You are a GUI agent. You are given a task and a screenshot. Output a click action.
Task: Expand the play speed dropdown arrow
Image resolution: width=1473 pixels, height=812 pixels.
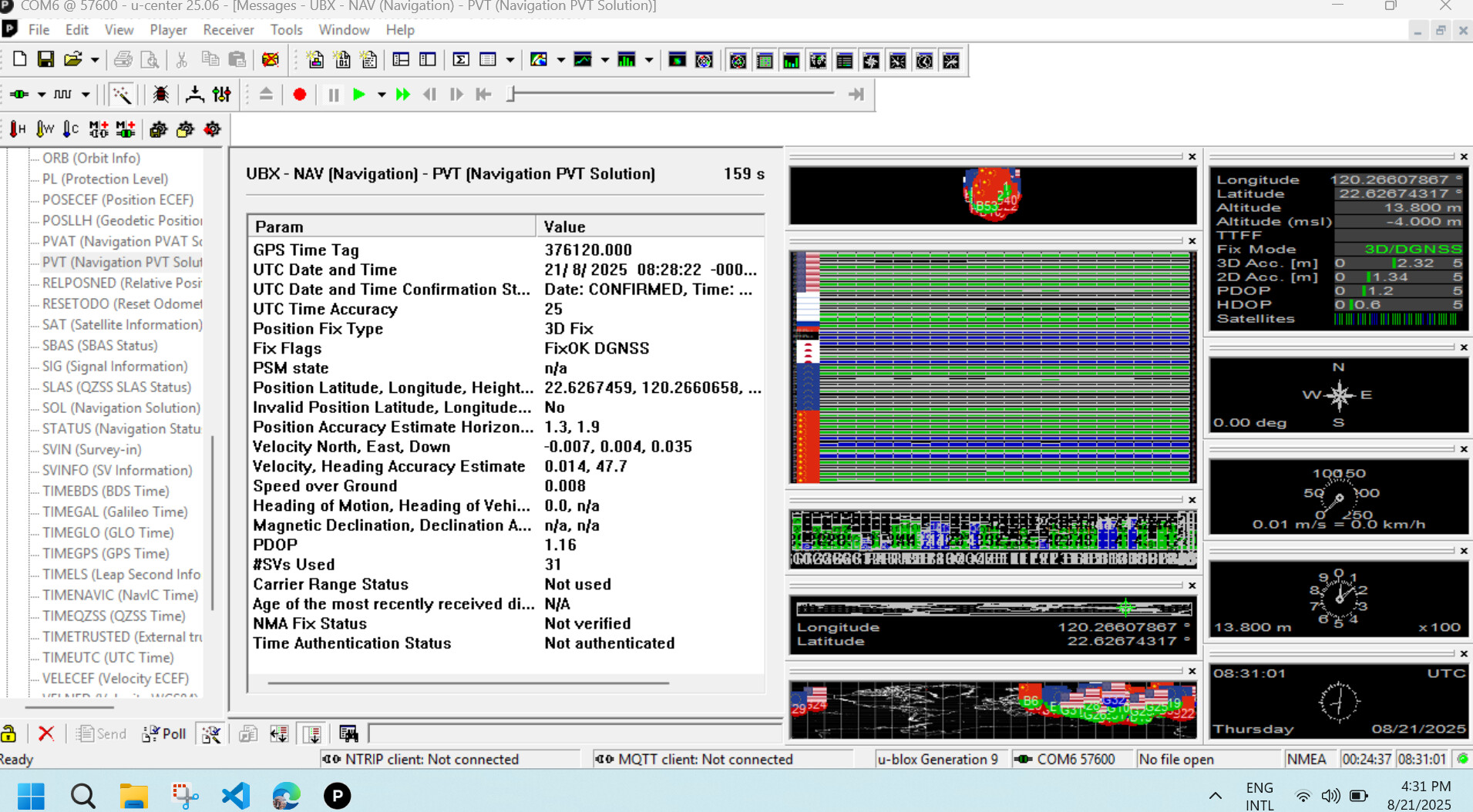click(381, 94)
